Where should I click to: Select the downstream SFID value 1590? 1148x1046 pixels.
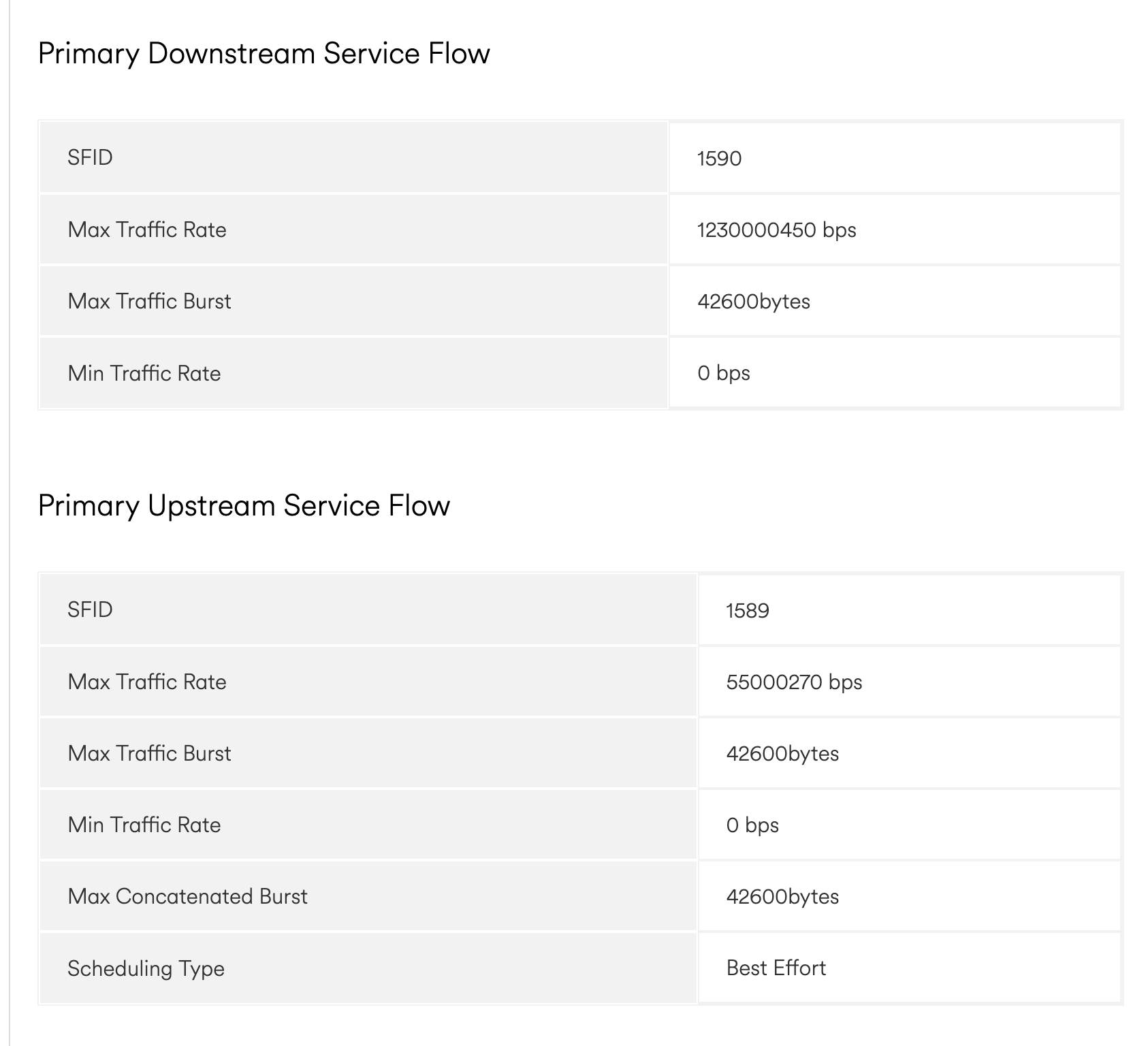point(719,159)
